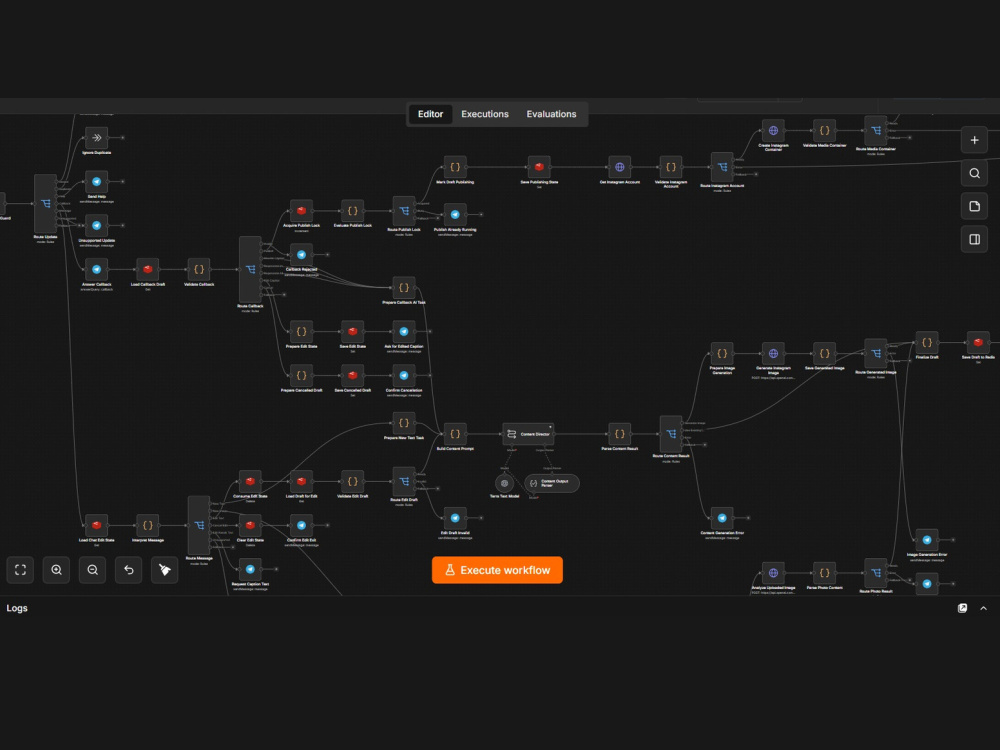The image size is (1000, 750).
Task: Select the Generate Instagram Image HTTP node
Action: pos(773,353)
